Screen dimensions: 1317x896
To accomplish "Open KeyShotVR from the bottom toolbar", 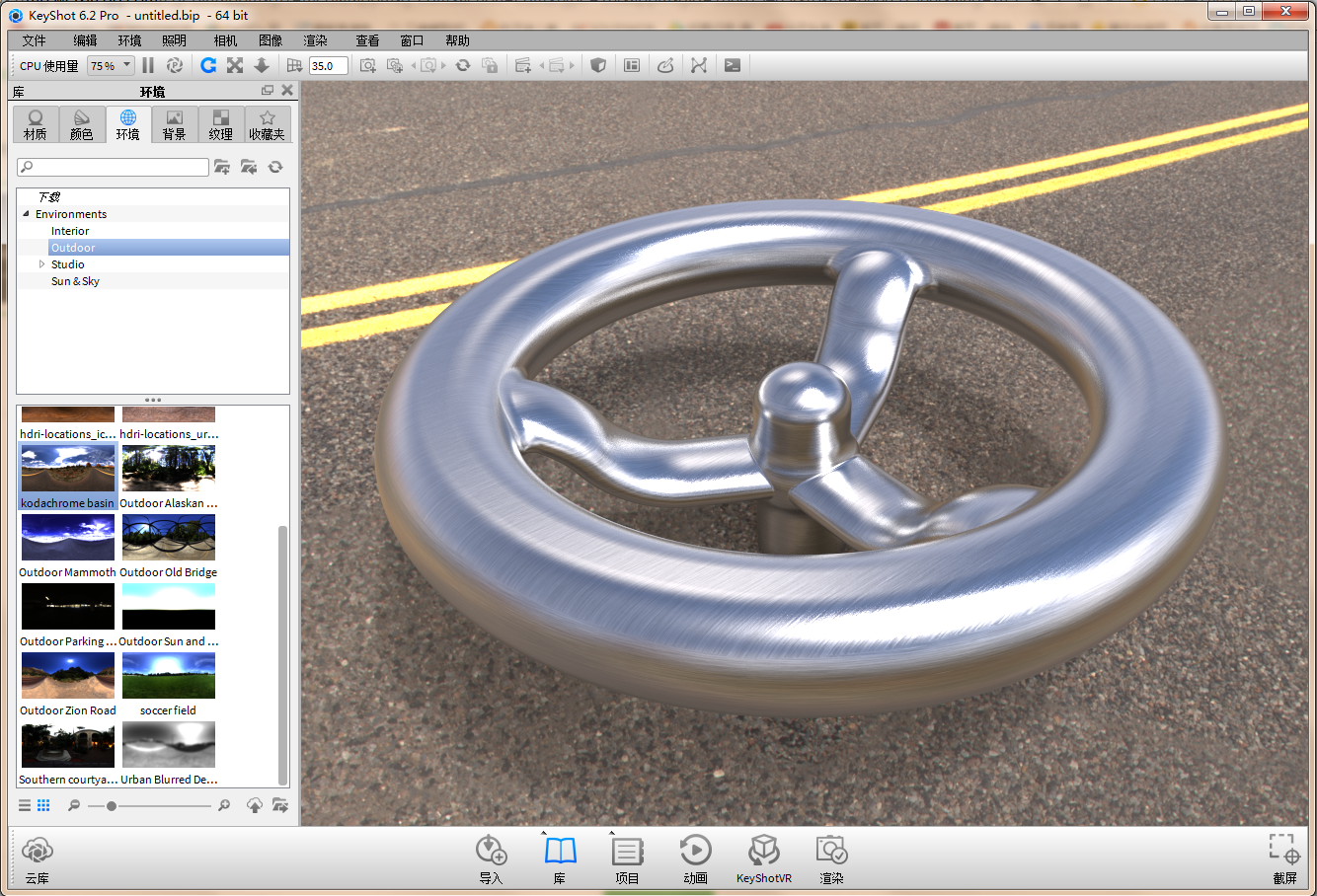I will click(x=763, y=859).
